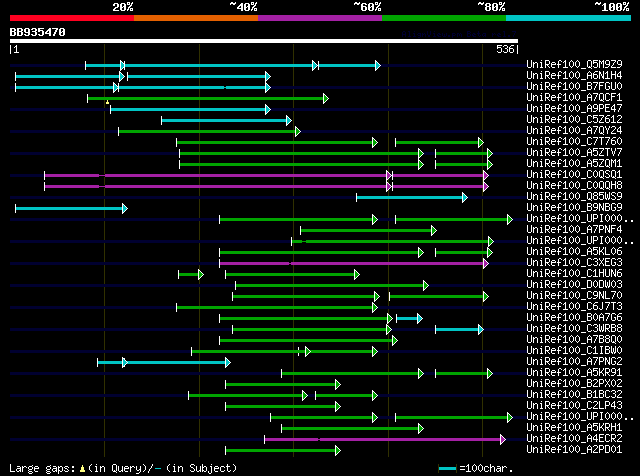Click the 'Large gaps:' legend text
Screen dimensions: 640x476
click(x=43, y=468)
